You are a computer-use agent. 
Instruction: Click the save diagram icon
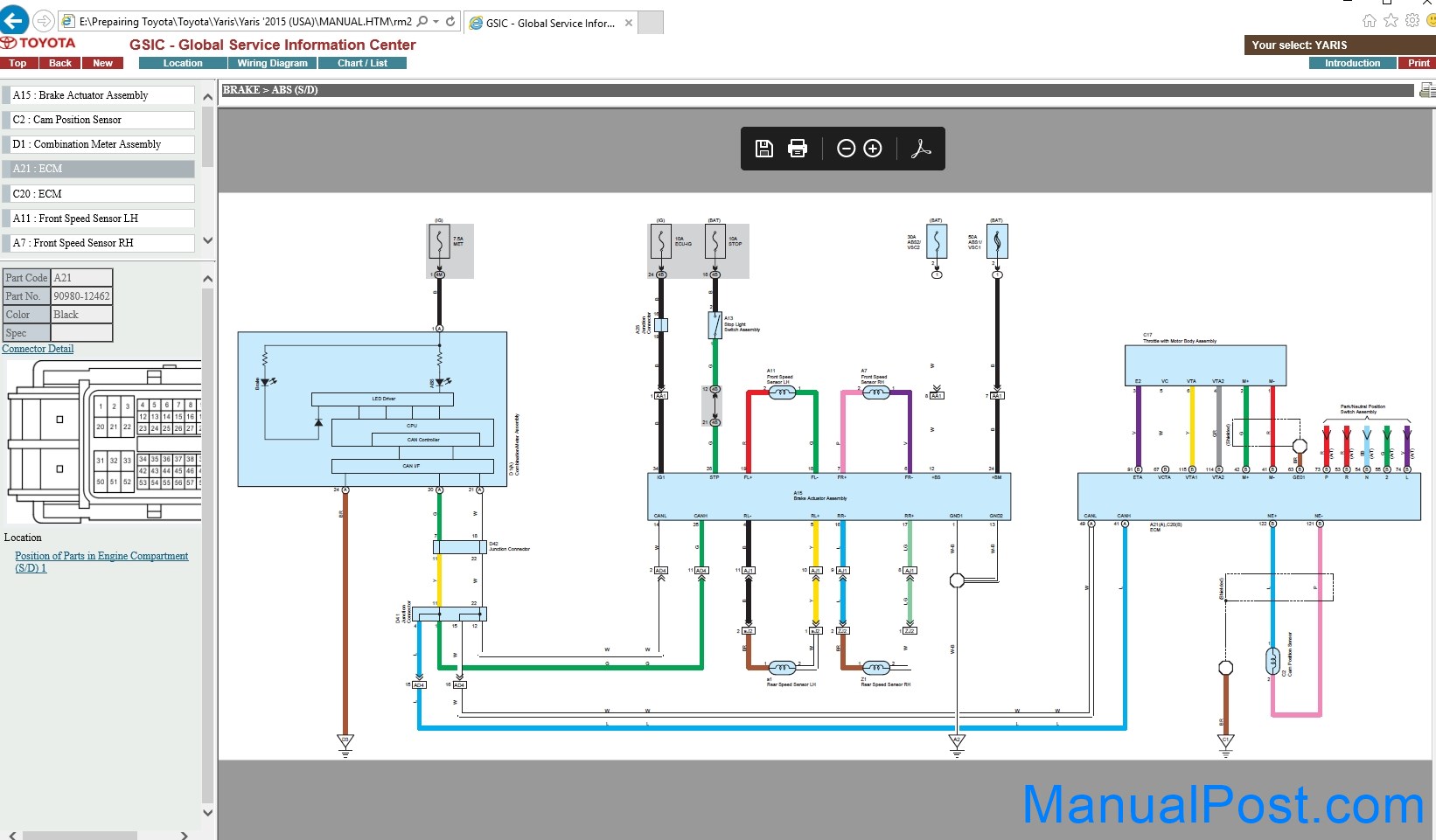click(x=763, y=149)
